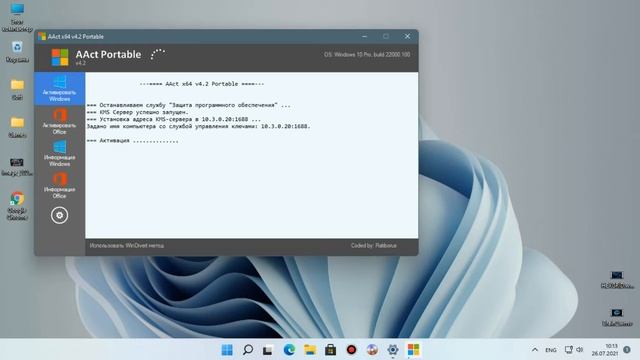Select Activate Windows in the AAct sidebar
This screenshot has height=360, width=640.
click(60, 89)
